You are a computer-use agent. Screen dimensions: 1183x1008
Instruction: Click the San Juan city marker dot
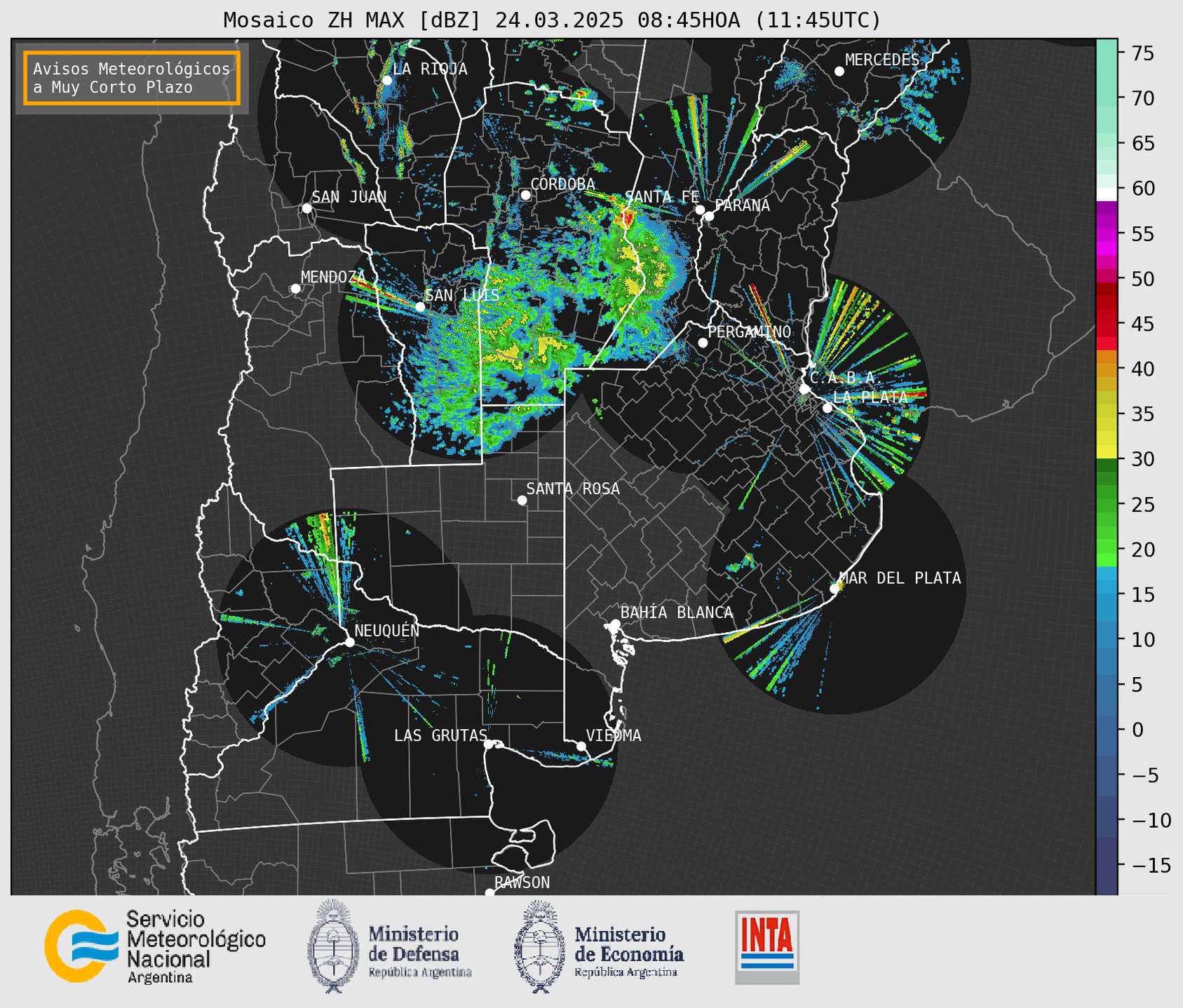[306, 208]
